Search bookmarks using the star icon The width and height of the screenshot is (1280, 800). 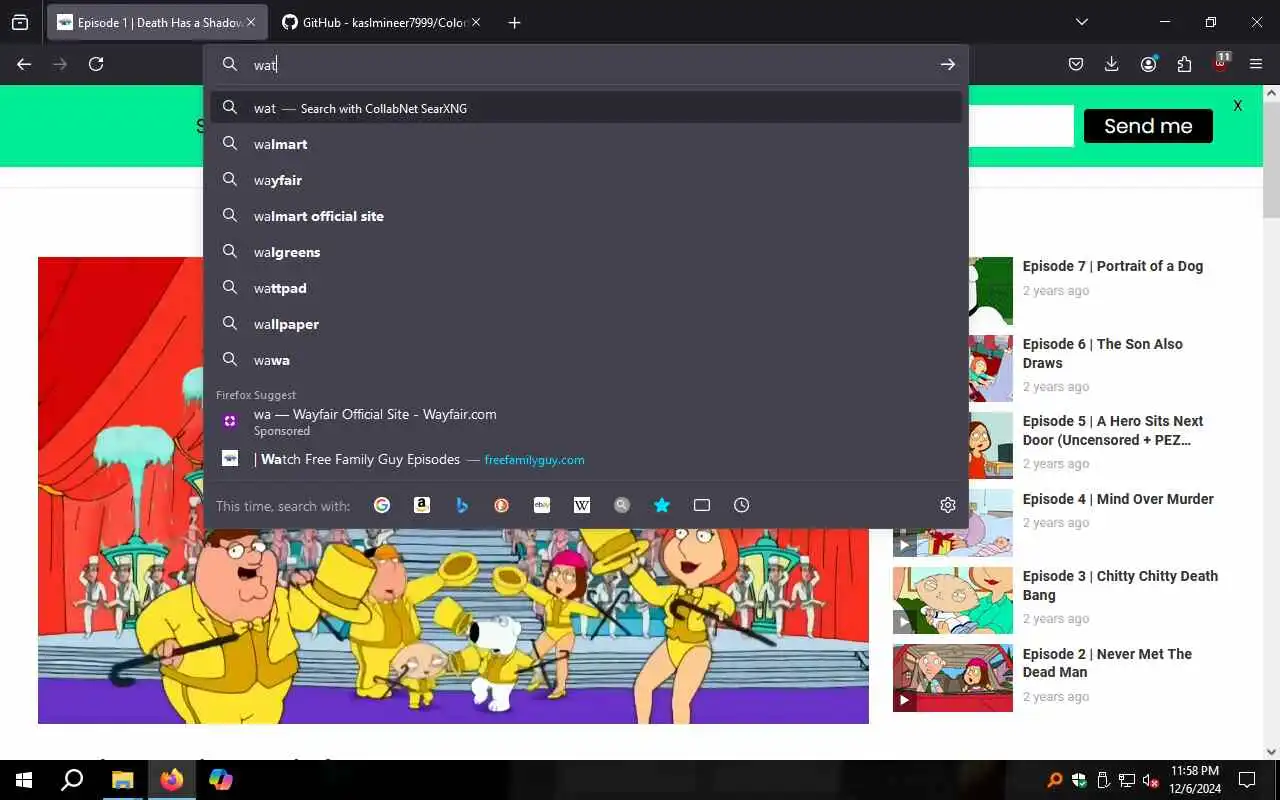click(662, 505)
